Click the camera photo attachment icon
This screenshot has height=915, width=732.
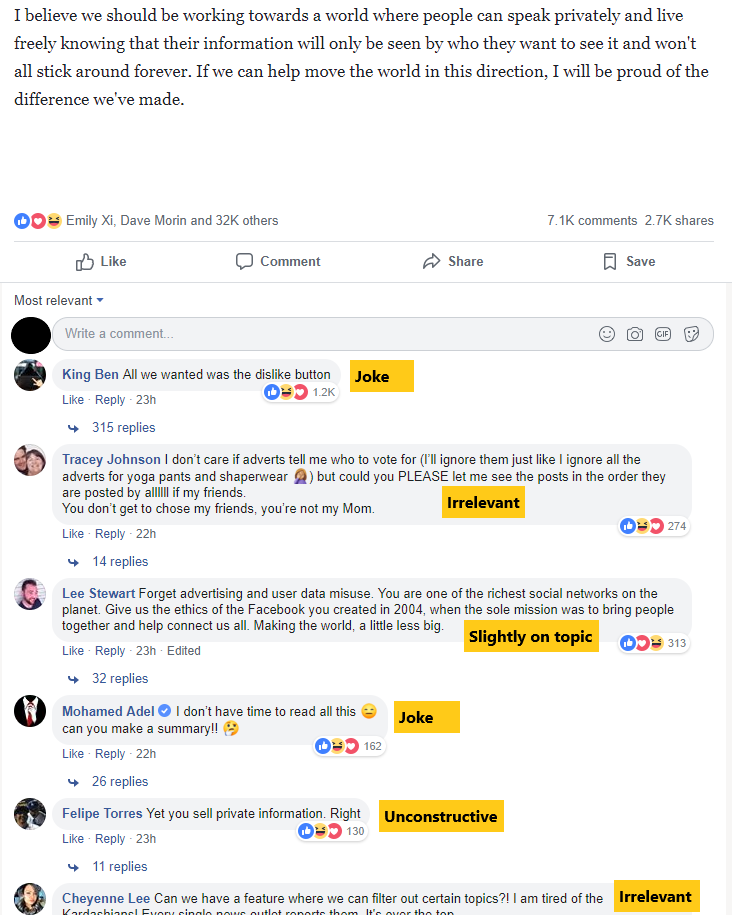[635, 334]
